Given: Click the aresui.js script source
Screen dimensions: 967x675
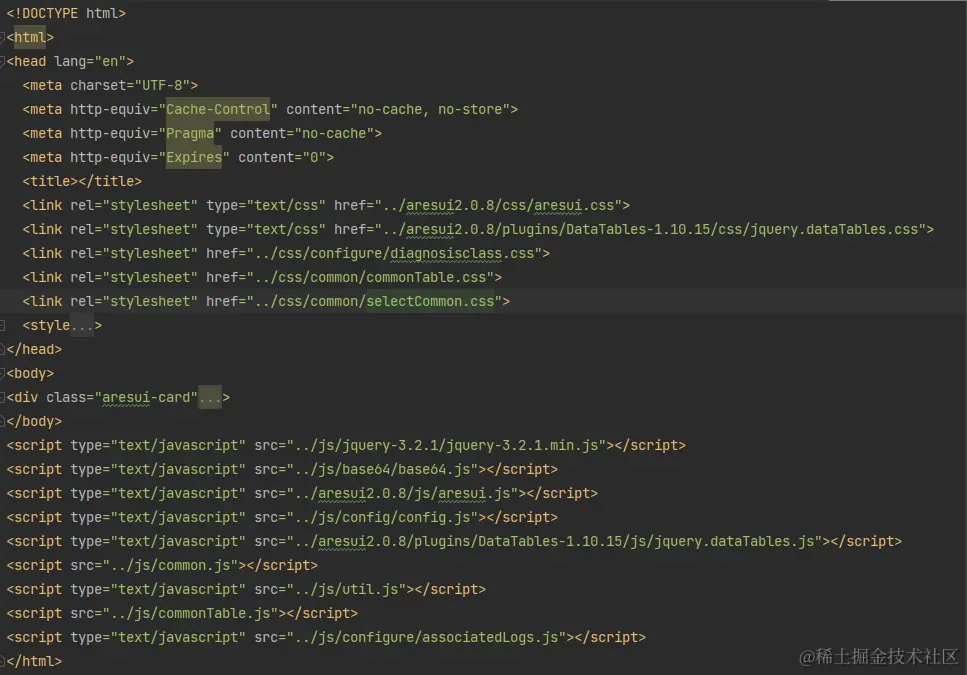Looking at the screenshot, I should [x=402, y=494].
